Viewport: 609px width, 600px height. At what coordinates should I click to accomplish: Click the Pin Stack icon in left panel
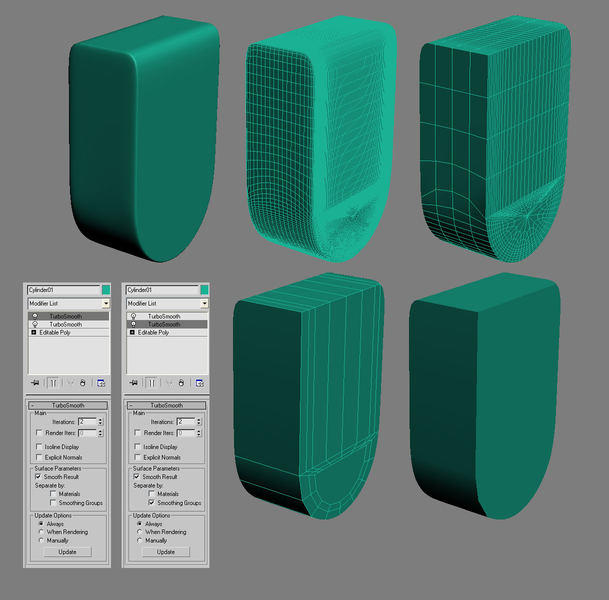[35, 383]
